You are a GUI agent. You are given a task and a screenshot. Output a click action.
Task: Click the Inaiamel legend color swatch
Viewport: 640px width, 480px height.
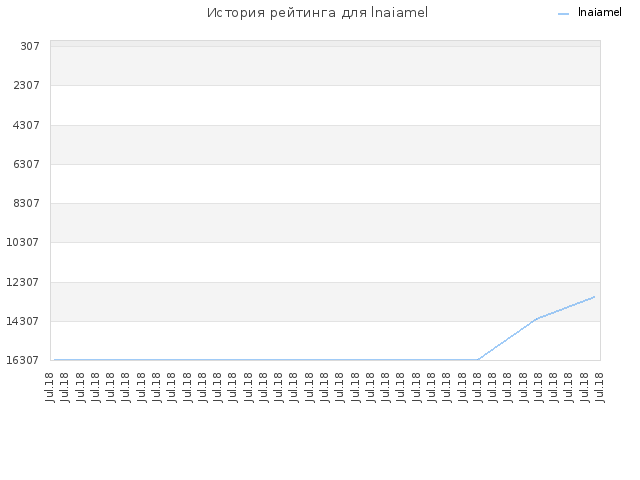click(563, 14)
